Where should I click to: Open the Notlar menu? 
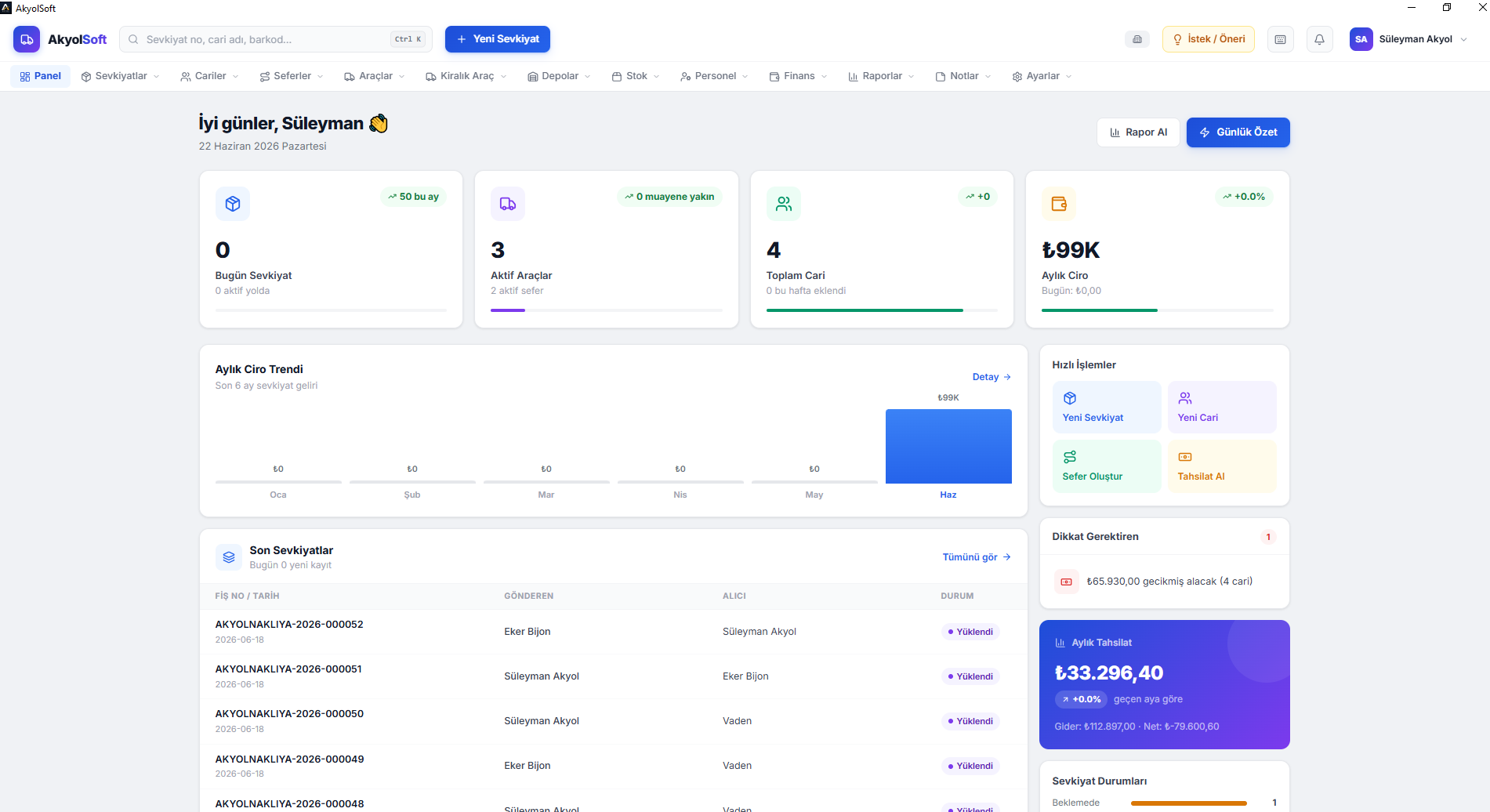[x=963, y=76]
